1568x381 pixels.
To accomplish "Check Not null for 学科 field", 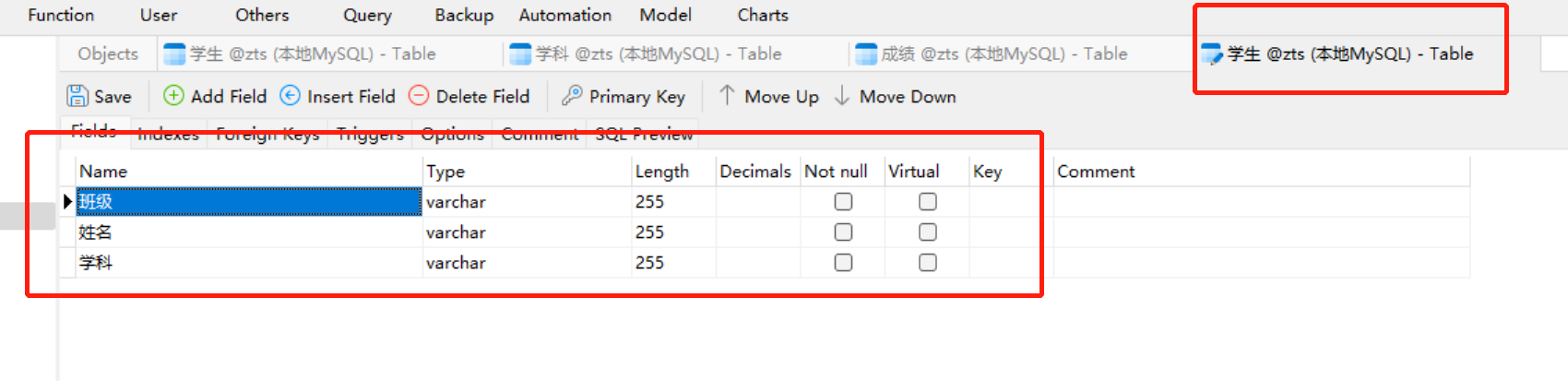I will click(843, 262).
